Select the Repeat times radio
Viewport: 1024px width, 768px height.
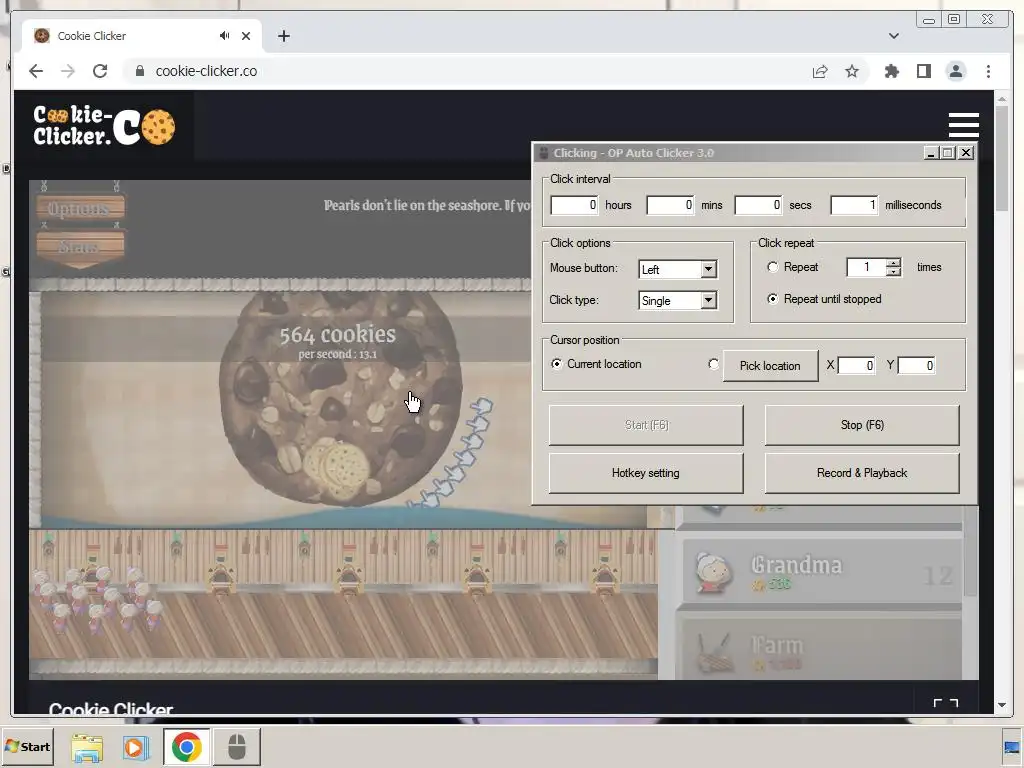click(x=773, y=267)
